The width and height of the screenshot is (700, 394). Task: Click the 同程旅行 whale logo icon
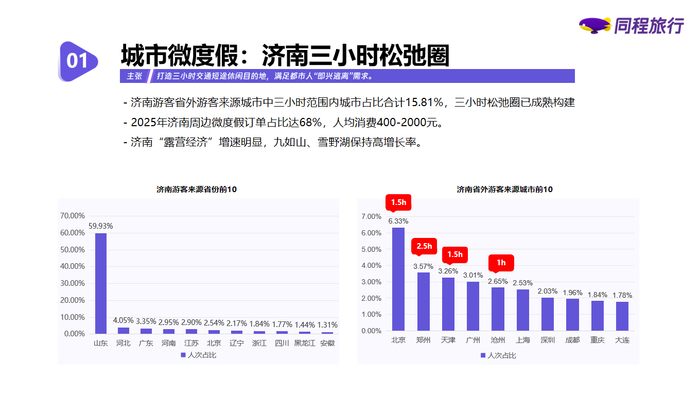[x=595, y=25]
